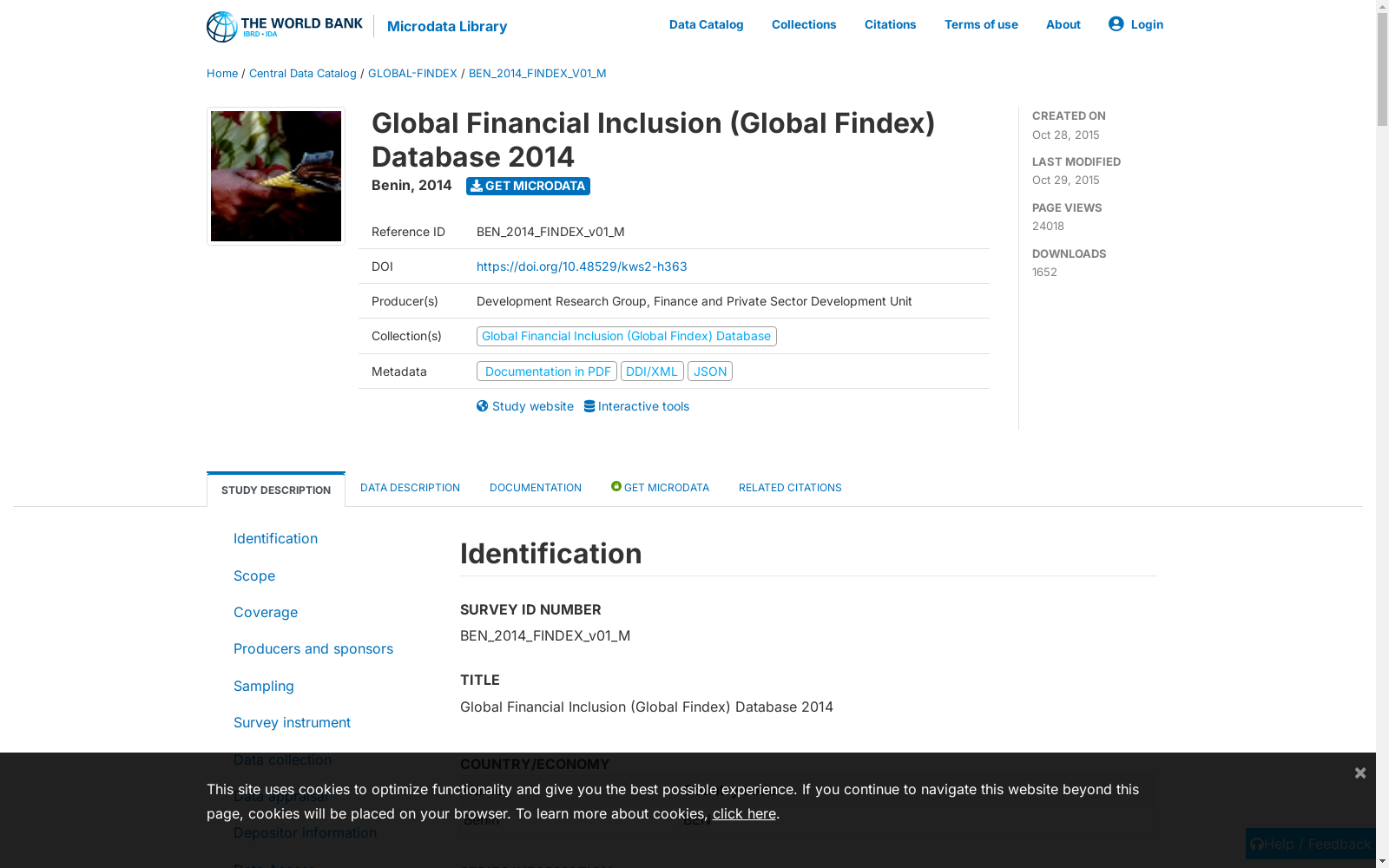Jump to Identification section in sidebar

275,538
